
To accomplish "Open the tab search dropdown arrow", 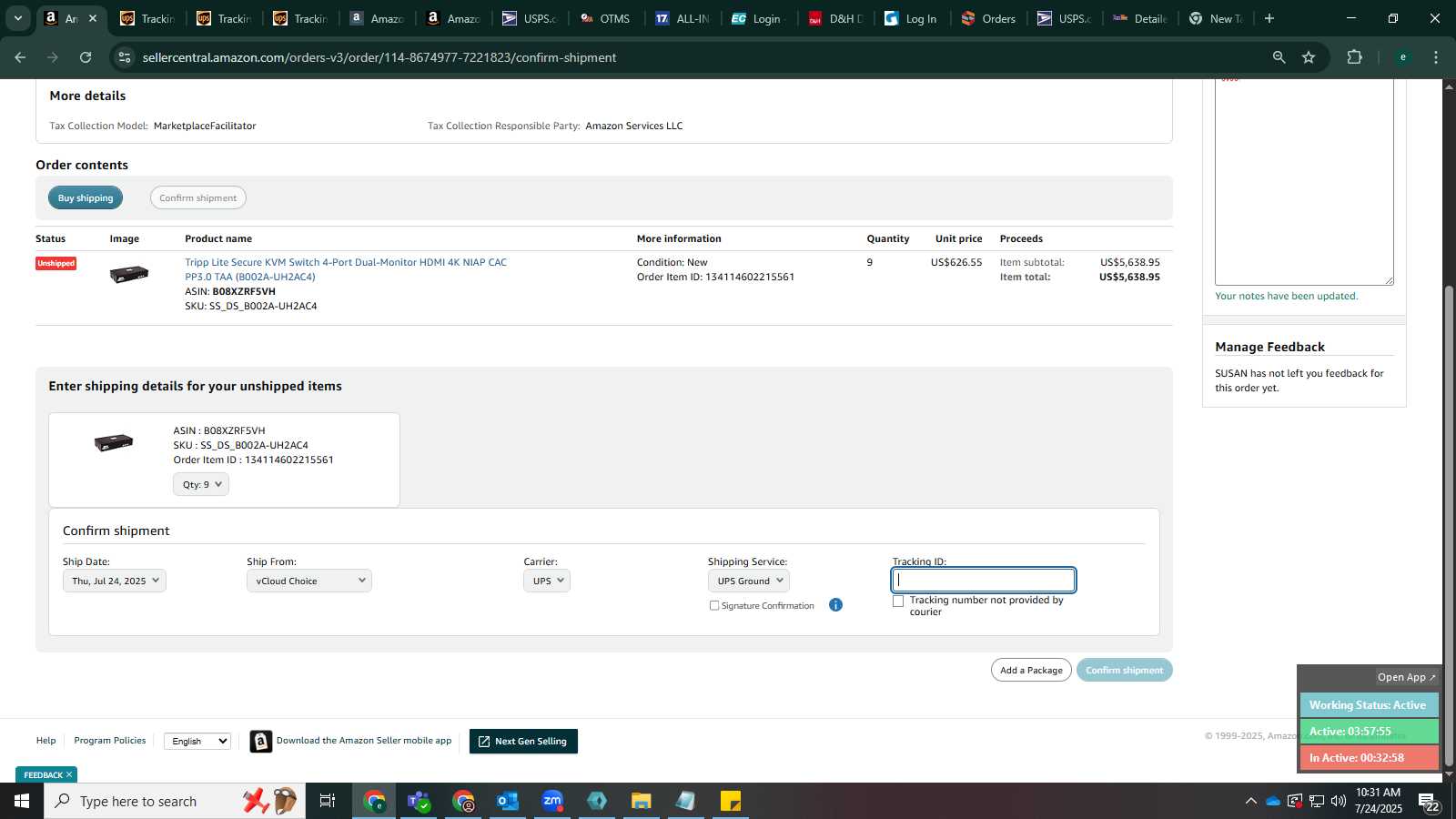I will [17, 18].
